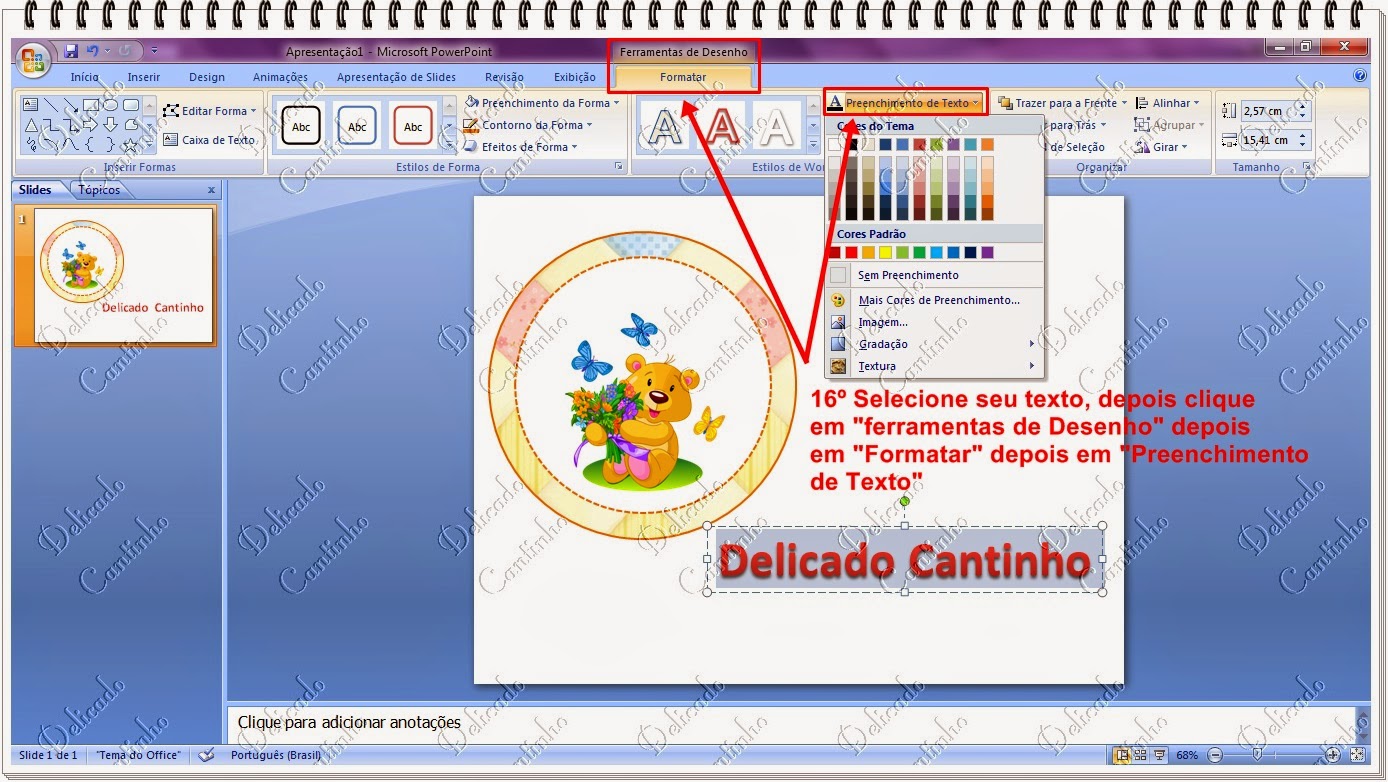Click the zoom slider handle
This screenshot has width=1388, height=782.
[x=1257, y=755]
